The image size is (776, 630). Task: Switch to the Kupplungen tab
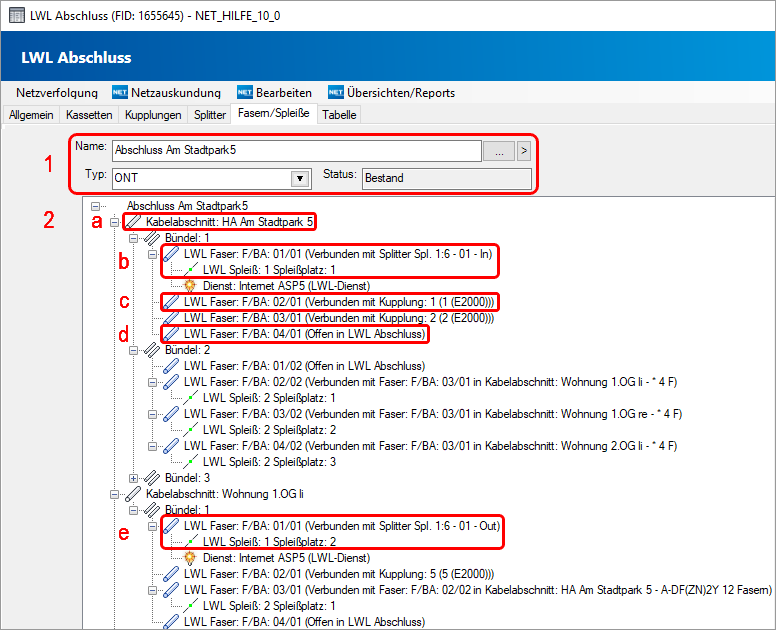(x=153, y=115)
